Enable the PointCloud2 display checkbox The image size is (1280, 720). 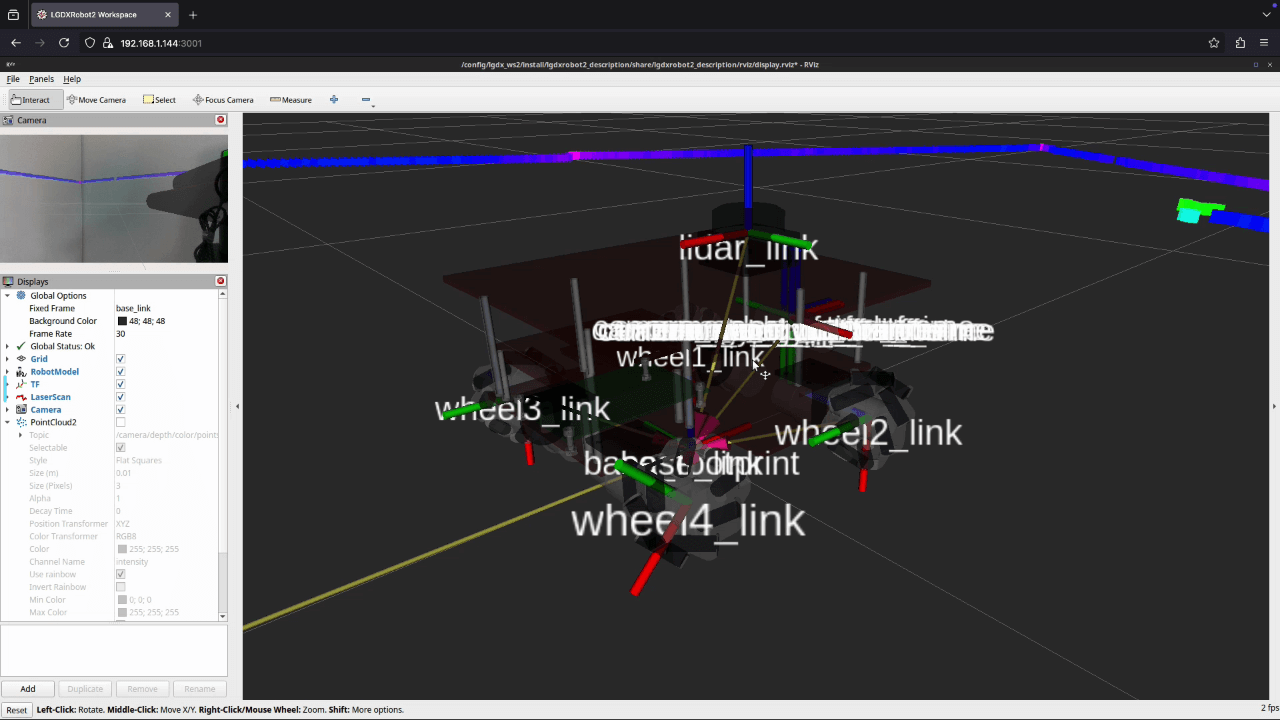pyautogui.click(x=120, y=422)
